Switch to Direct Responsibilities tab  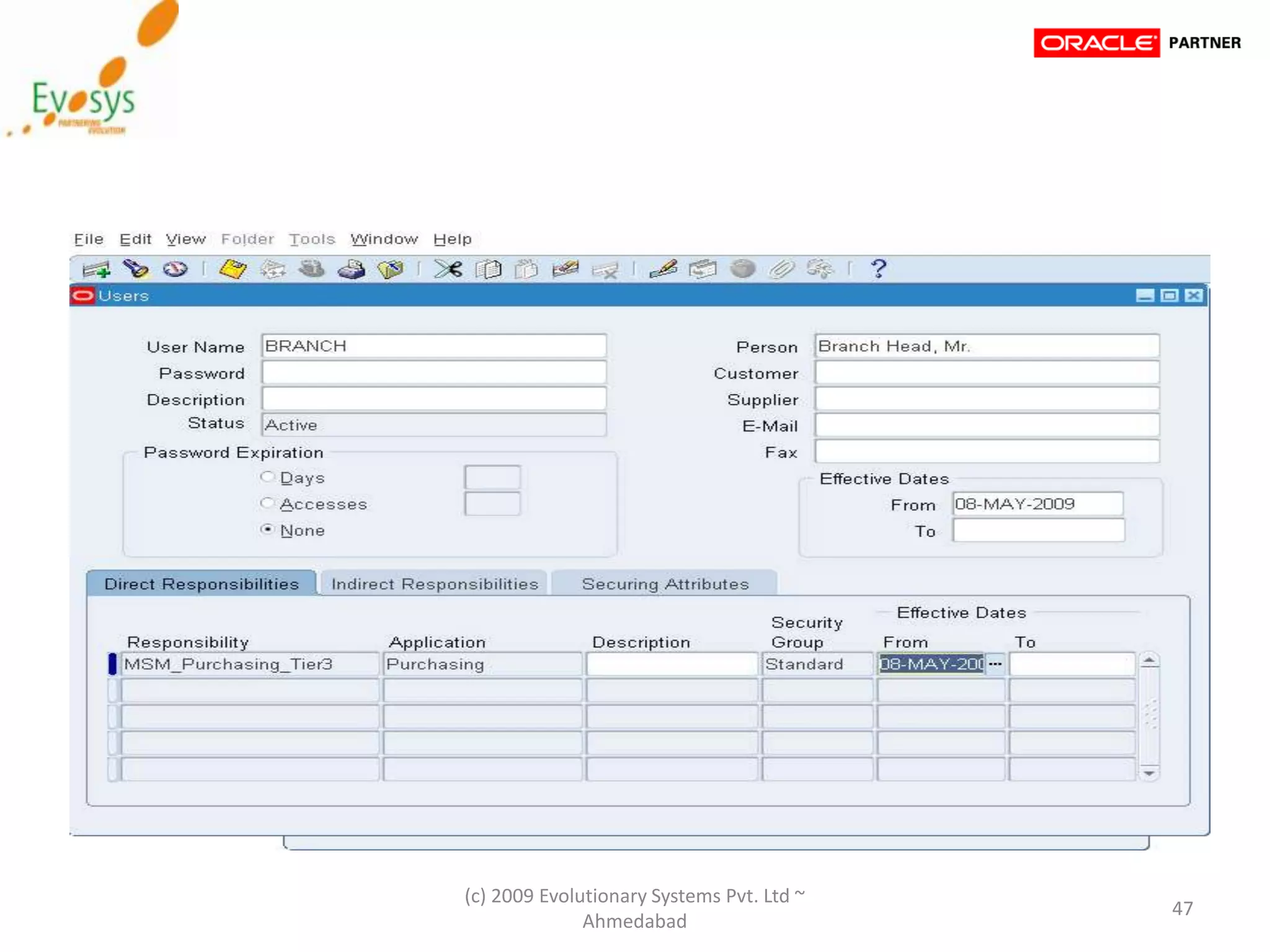[x=202, y=584]
